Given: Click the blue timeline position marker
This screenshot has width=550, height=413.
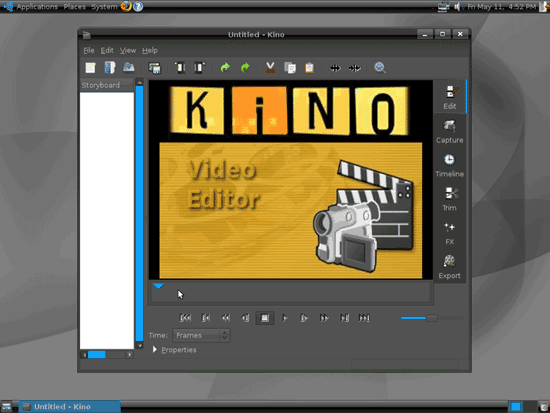Looking at the screenshot, I should pyautogui.click(x=159, y=286).
